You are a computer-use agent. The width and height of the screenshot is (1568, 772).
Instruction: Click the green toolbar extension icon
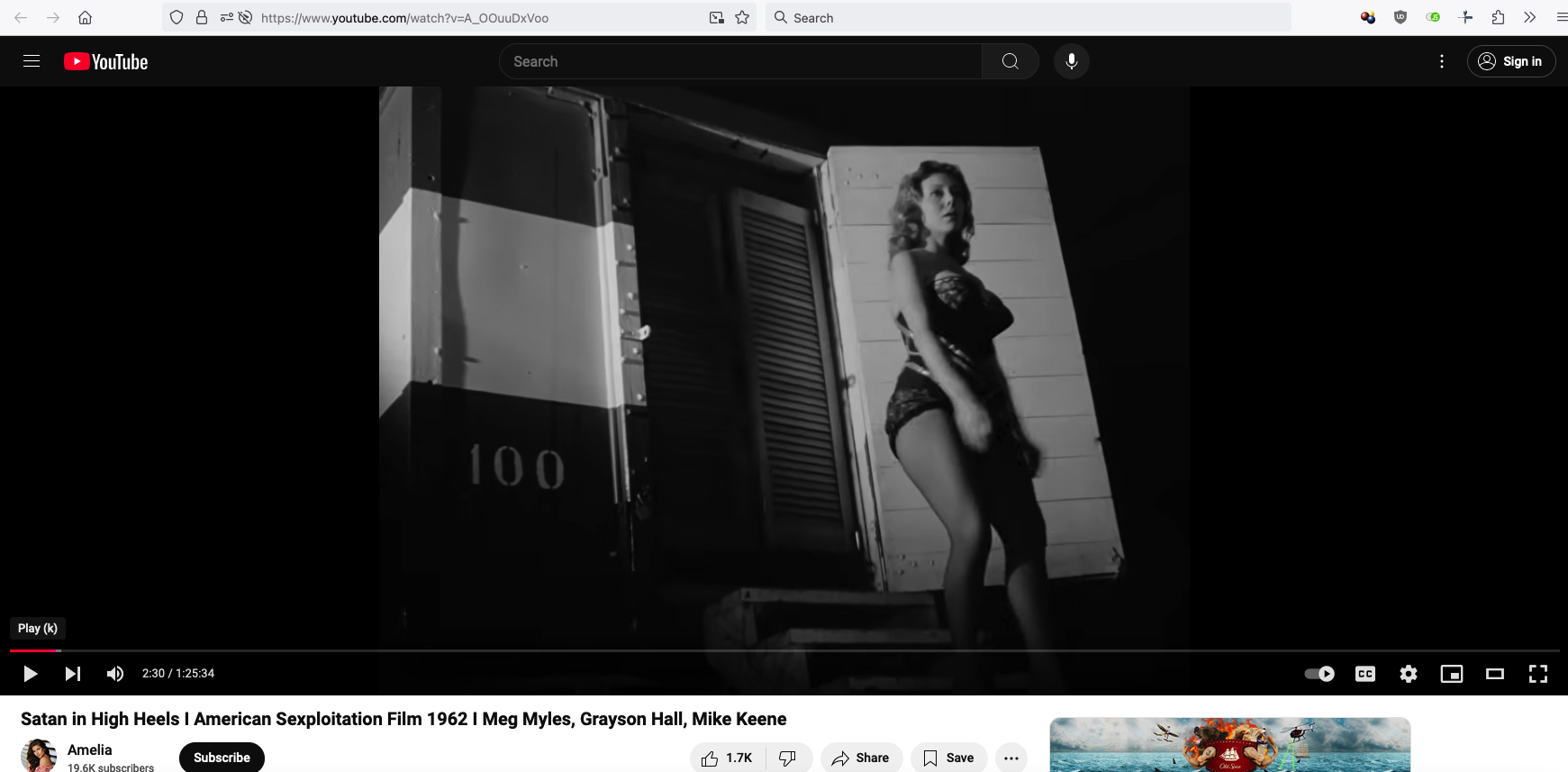pos(1433,17)
